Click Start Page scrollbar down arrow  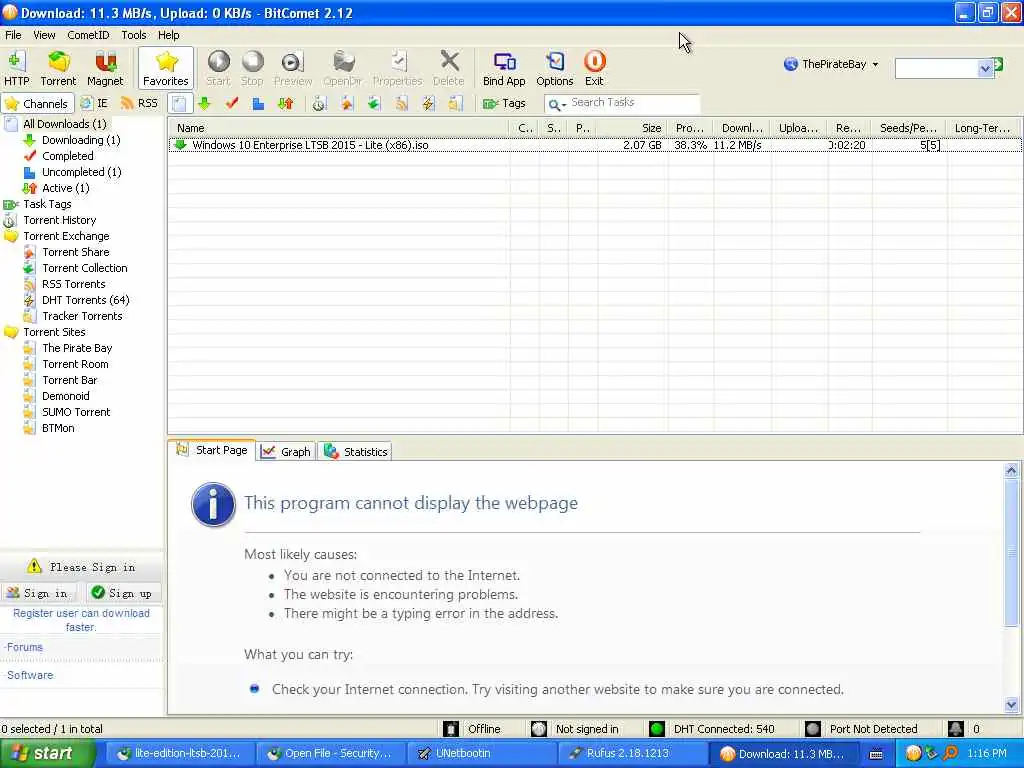[1011, 705]
